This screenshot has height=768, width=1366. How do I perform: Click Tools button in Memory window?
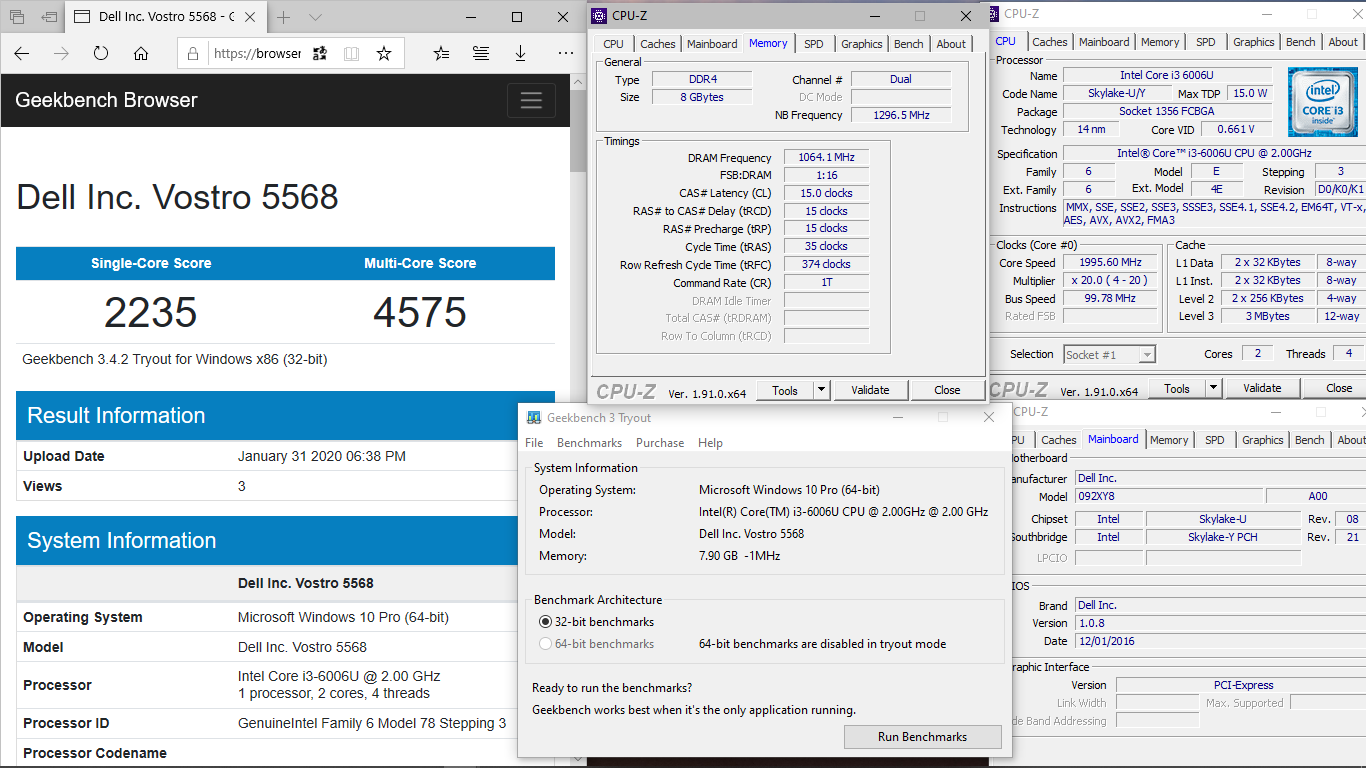[x=785, y=390]
